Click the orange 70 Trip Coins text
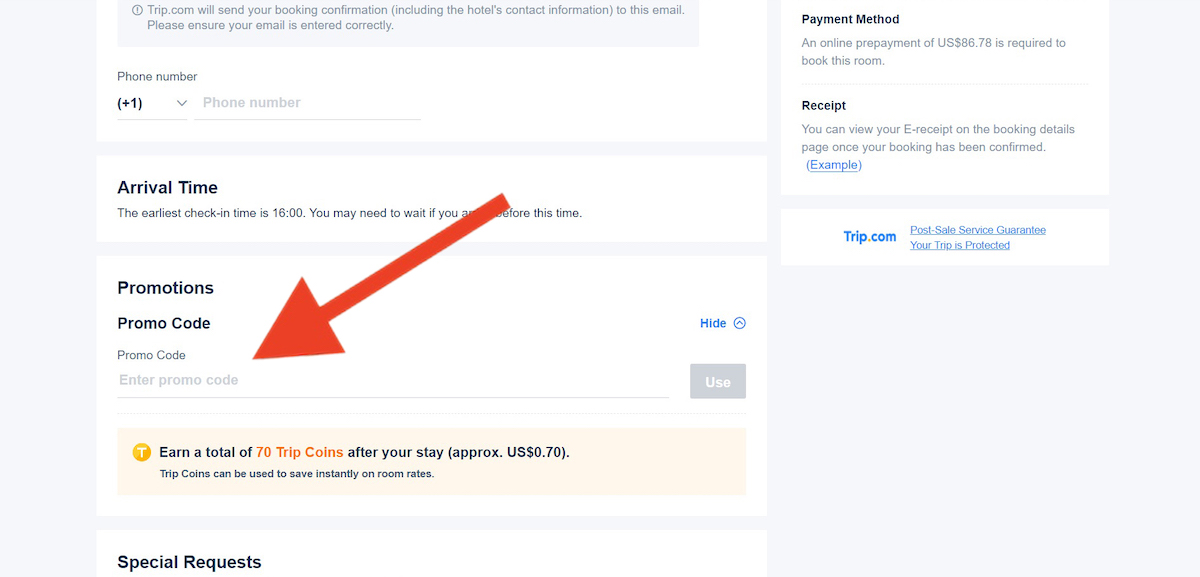This screenshot has width=1200, height=577. (300, 453)
